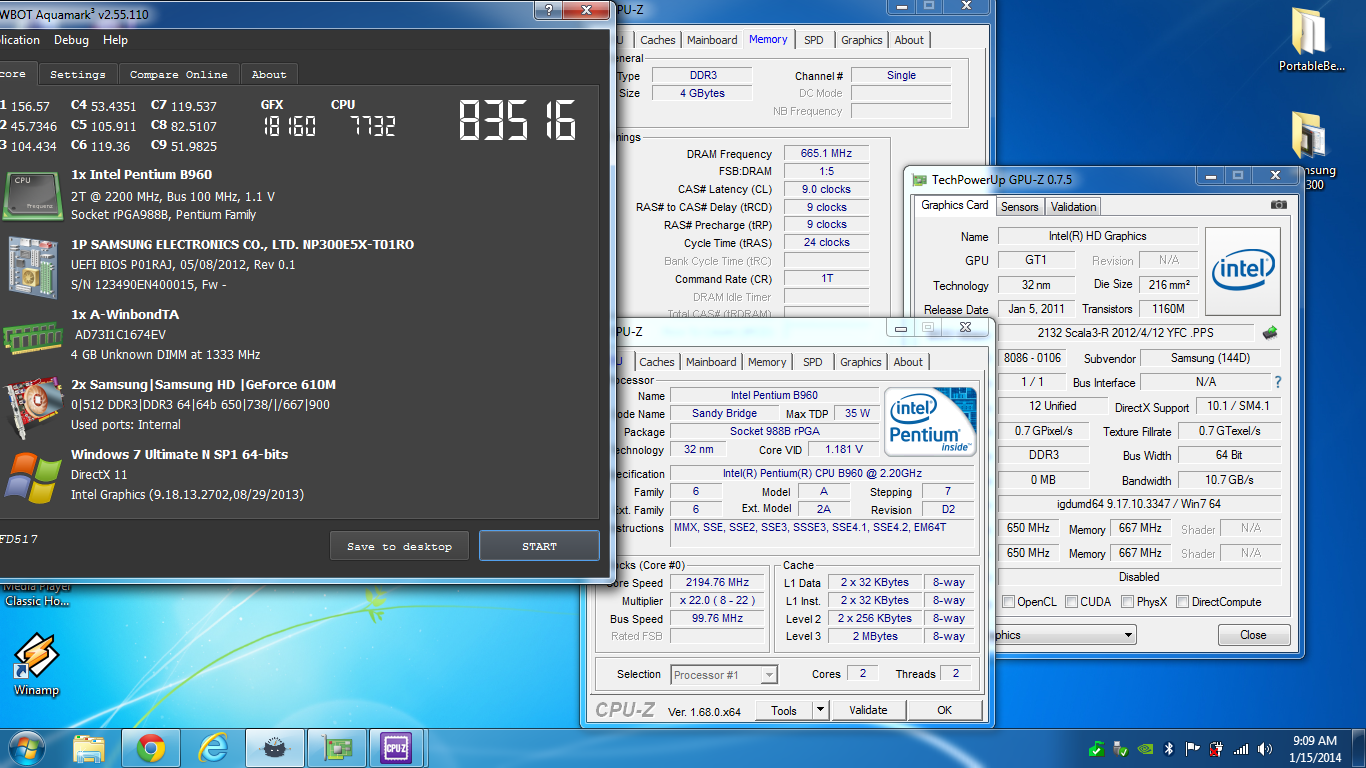The image size is (1366, 768).
Task: Launch Google Chrome from taskbar
Action: click(x=151, y=748)
